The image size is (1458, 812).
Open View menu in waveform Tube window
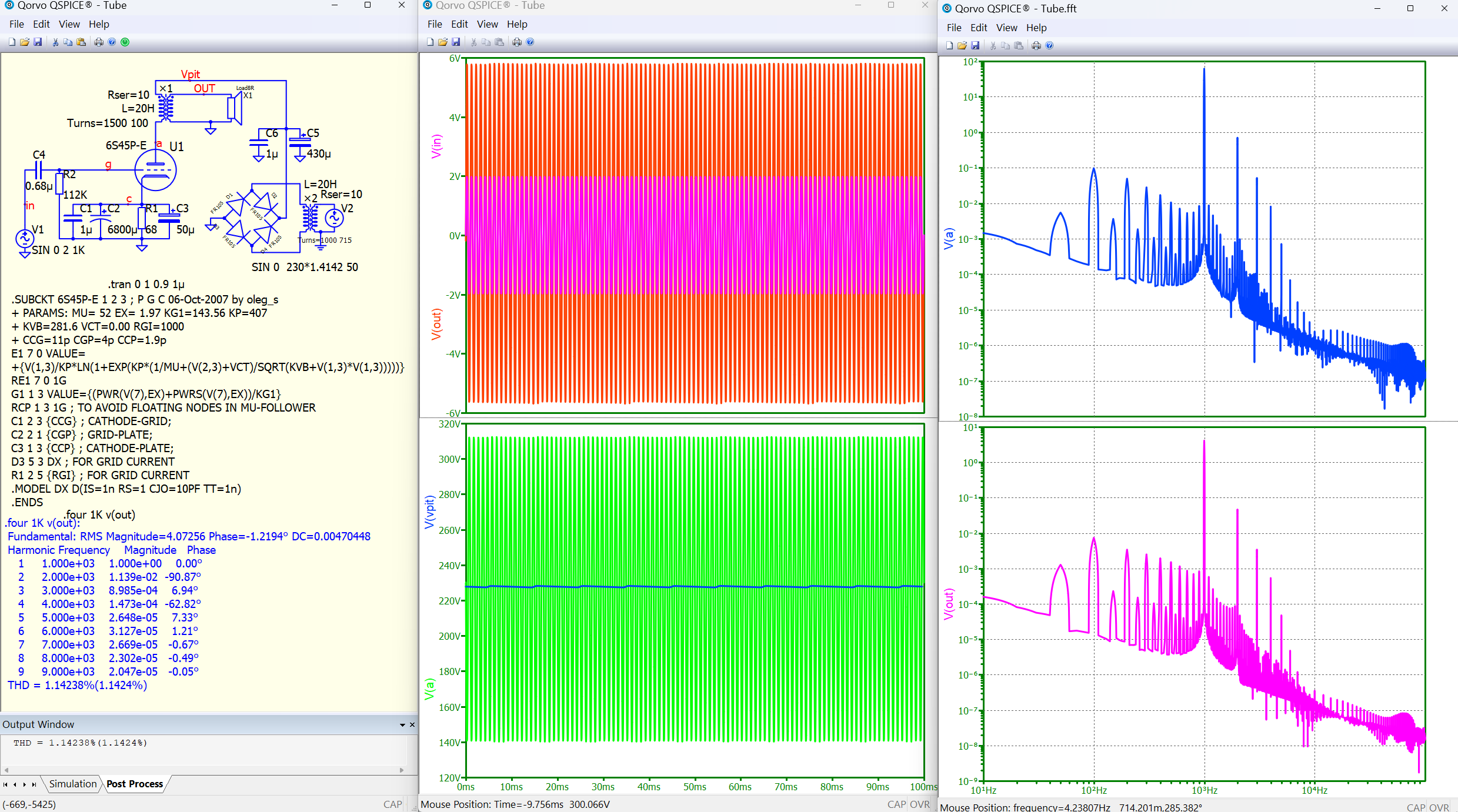pyautogui.click(x=487, y=24)
